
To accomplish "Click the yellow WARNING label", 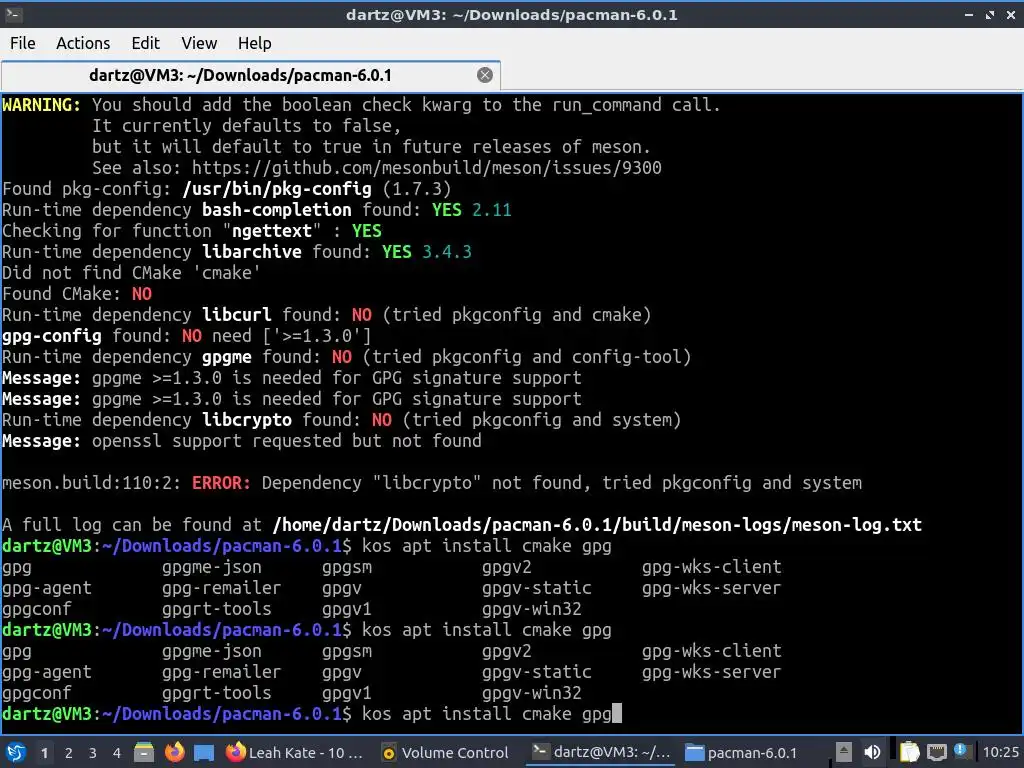I will (41, 104).
